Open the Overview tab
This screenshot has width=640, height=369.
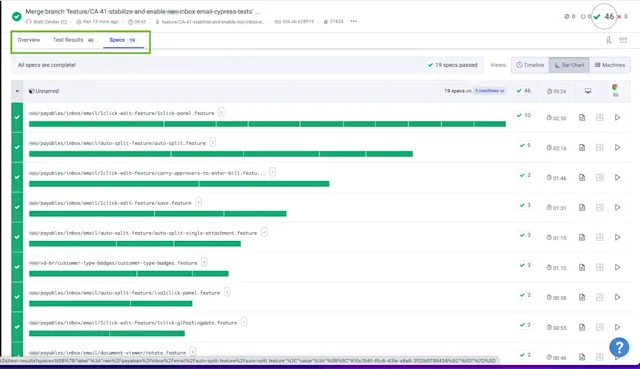pos(29,40)
